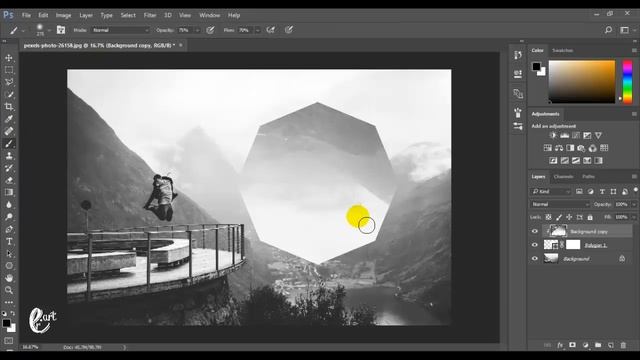
Task: Open the Flow slider dropdown
Action: [x=257, y=30]
